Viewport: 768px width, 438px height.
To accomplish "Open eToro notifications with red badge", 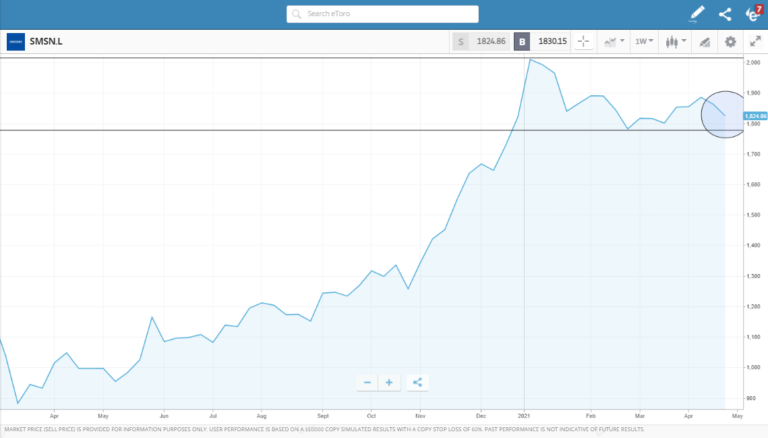I will click(x=753, y=13).
